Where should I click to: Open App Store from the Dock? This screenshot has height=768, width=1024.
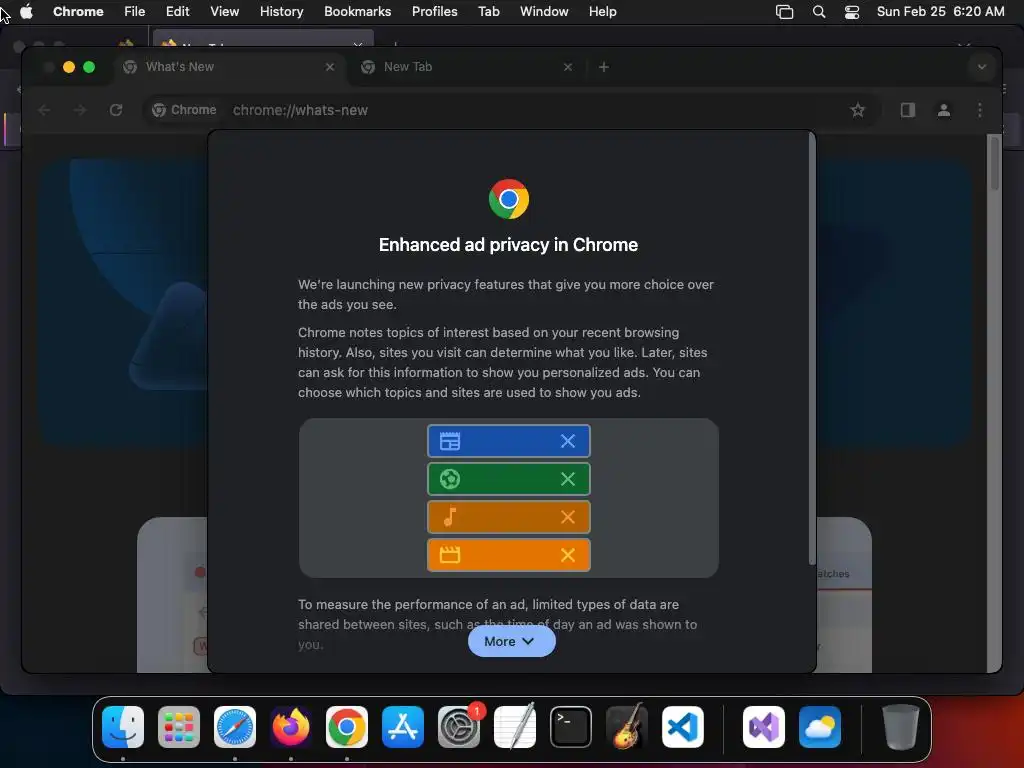(x=403, y=727)
